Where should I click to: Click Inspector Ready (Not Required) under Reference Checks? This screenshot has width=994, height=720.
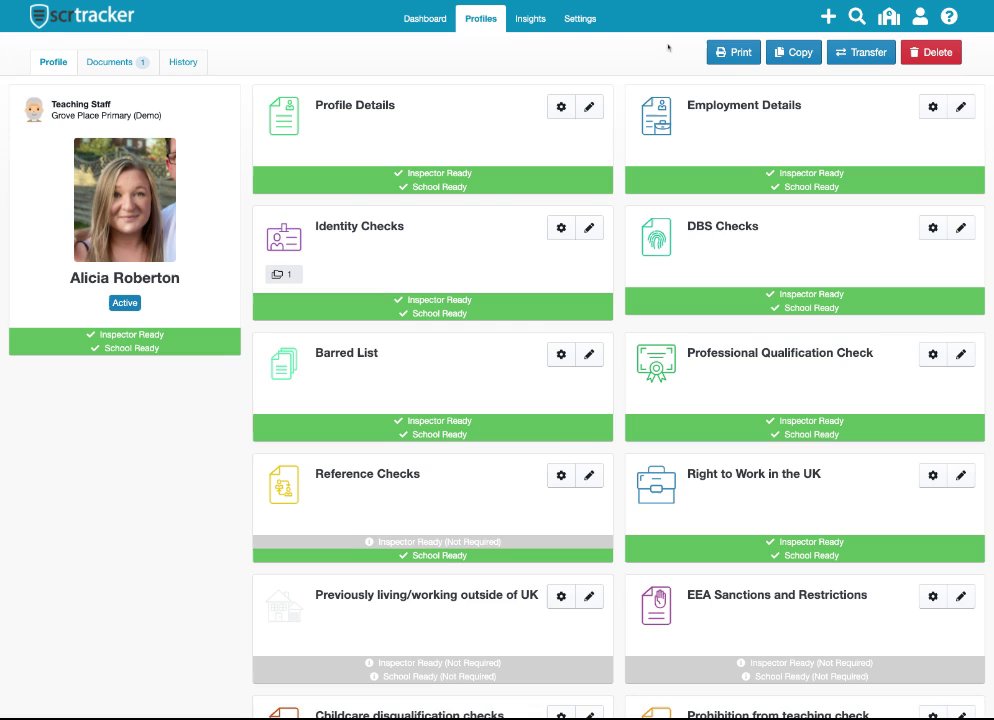pos(433,542)
